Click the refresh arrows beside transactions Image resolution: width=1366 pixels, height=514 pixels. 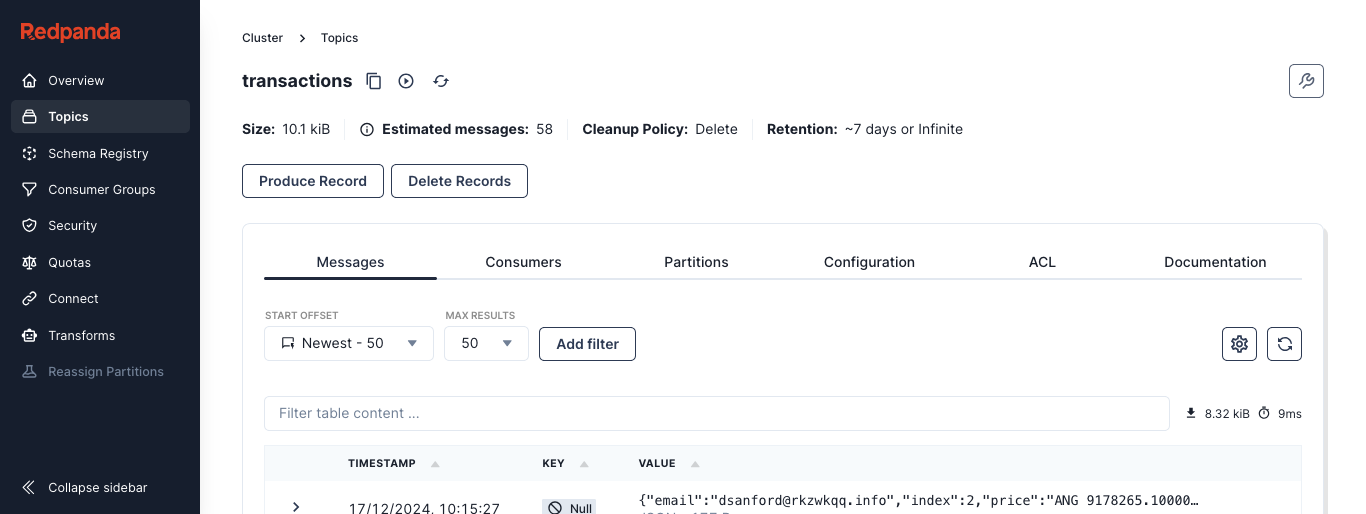click(x=441, y=81)
